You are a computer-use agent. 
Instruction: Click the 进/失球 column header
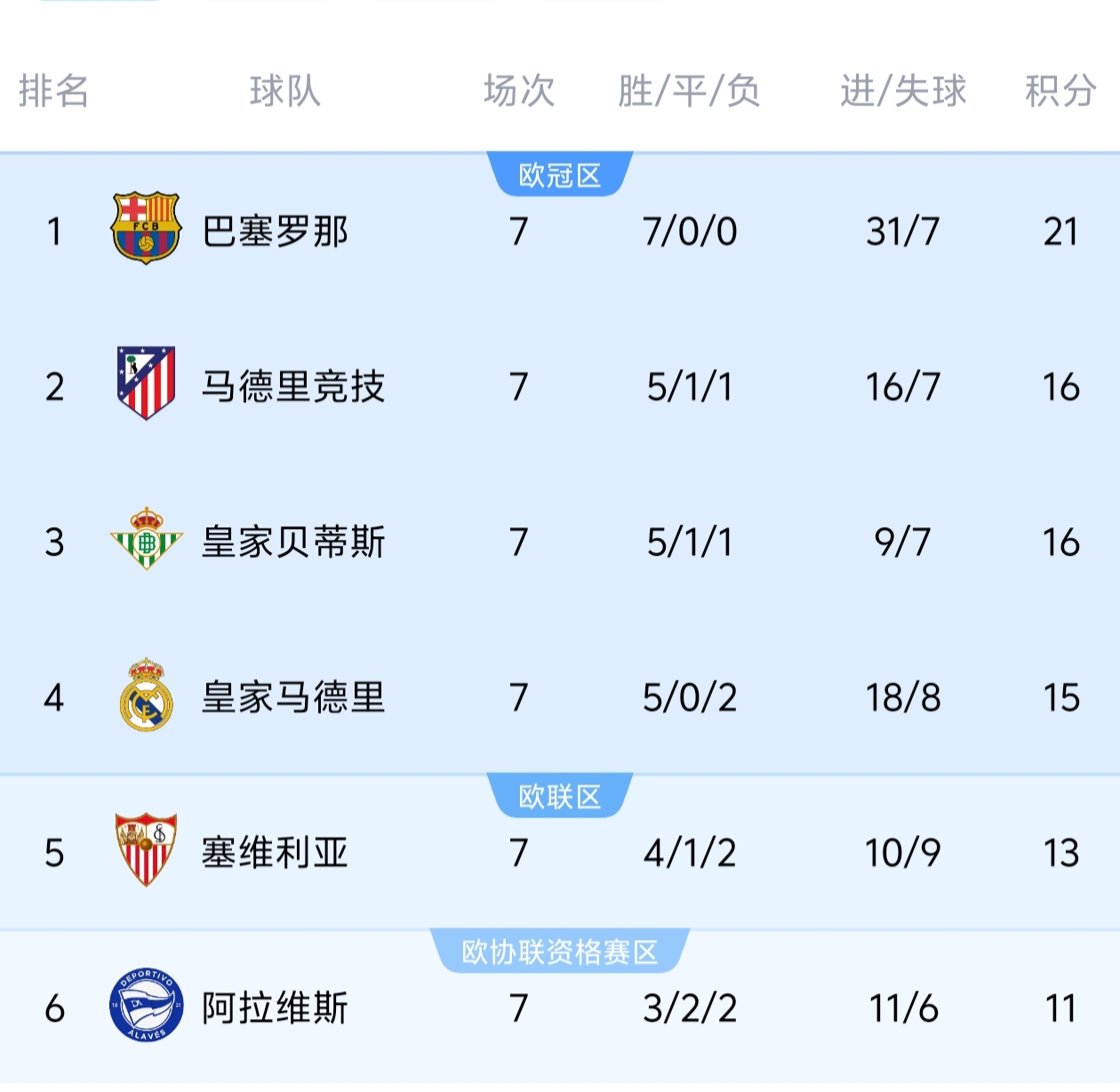(903, 91)
